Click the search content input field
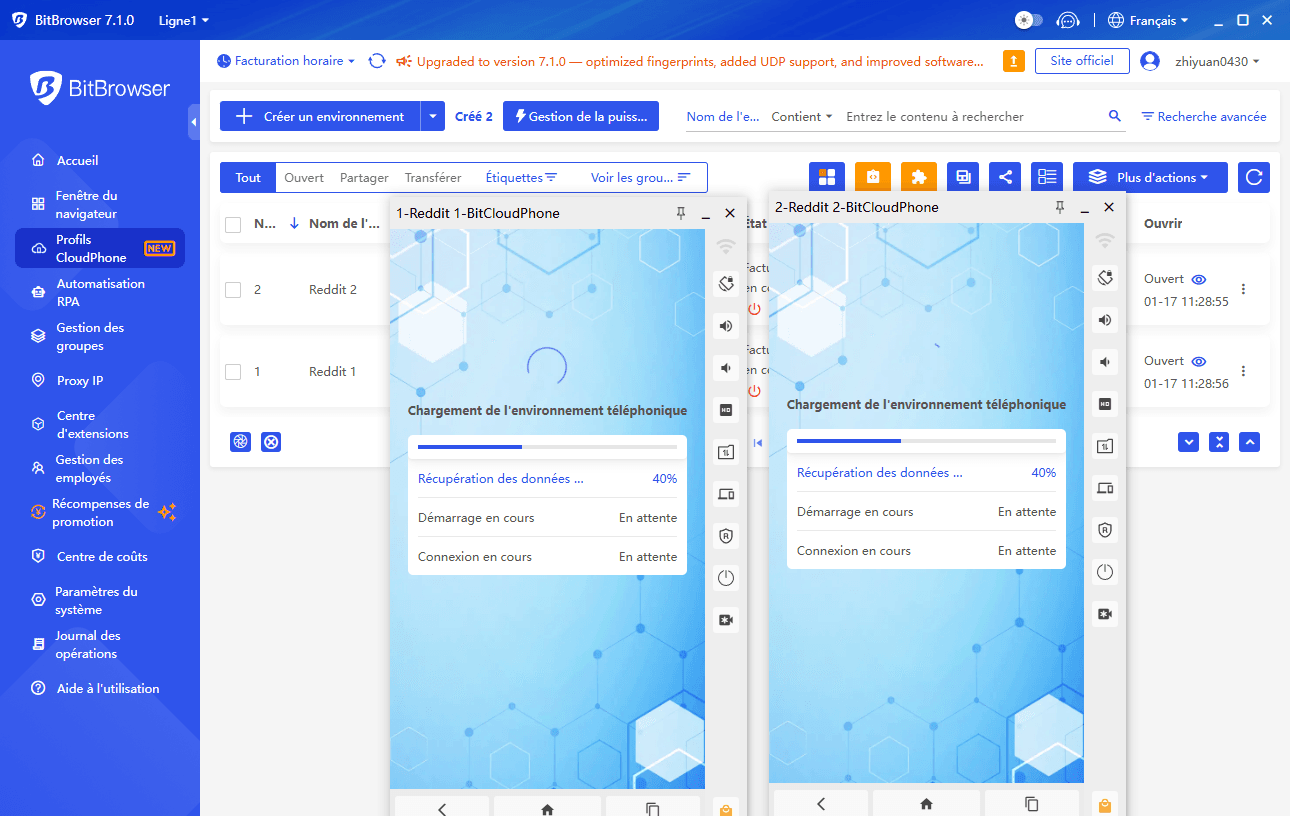The image size is (1290, 816). click(970, 117)
